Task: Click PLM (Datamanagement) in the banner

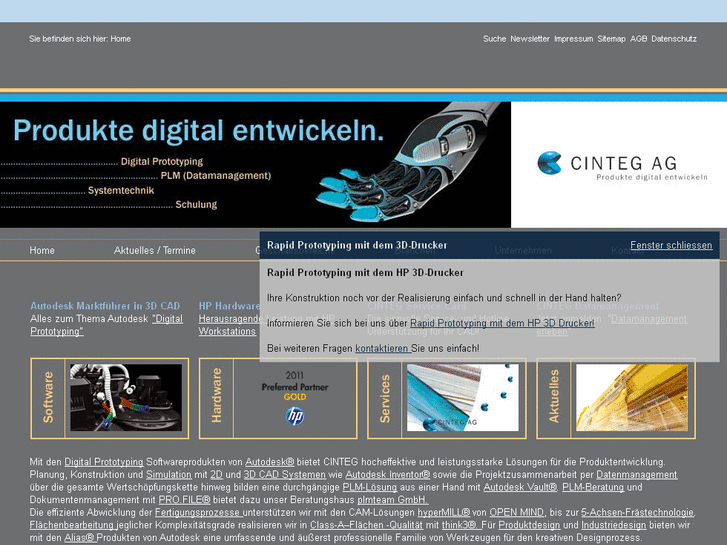Action: pos(216,176)
